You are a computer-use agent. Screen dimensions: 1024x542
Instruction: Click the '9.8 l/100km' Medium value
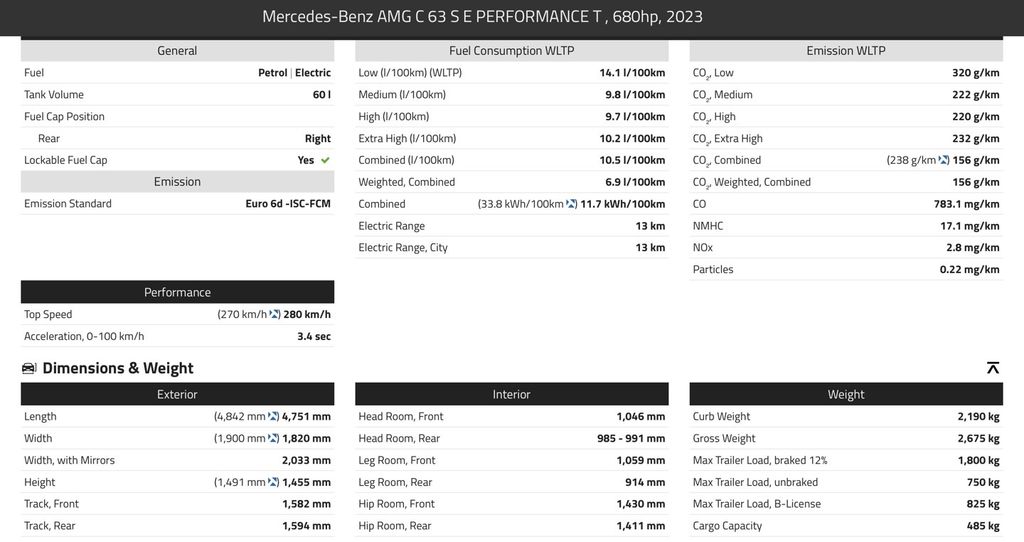635,95
